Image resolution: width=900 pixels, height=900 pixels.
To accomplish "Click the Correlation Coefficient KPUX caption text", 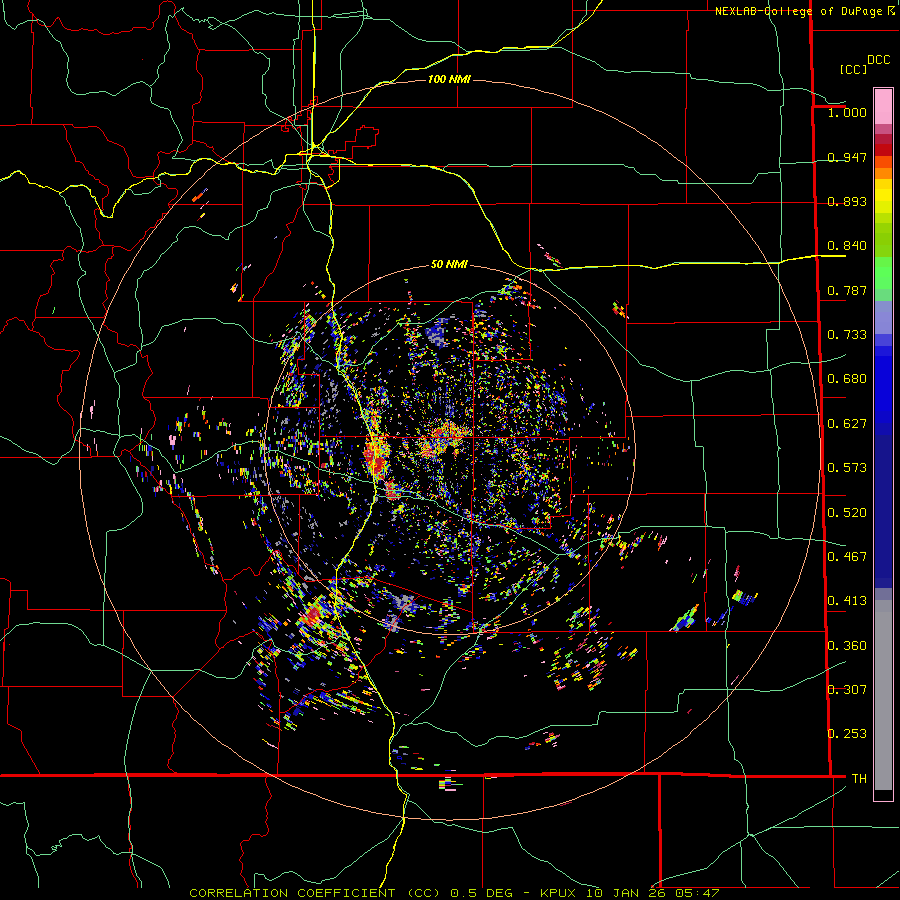I will pyautogui.click(x=454, y=893).
